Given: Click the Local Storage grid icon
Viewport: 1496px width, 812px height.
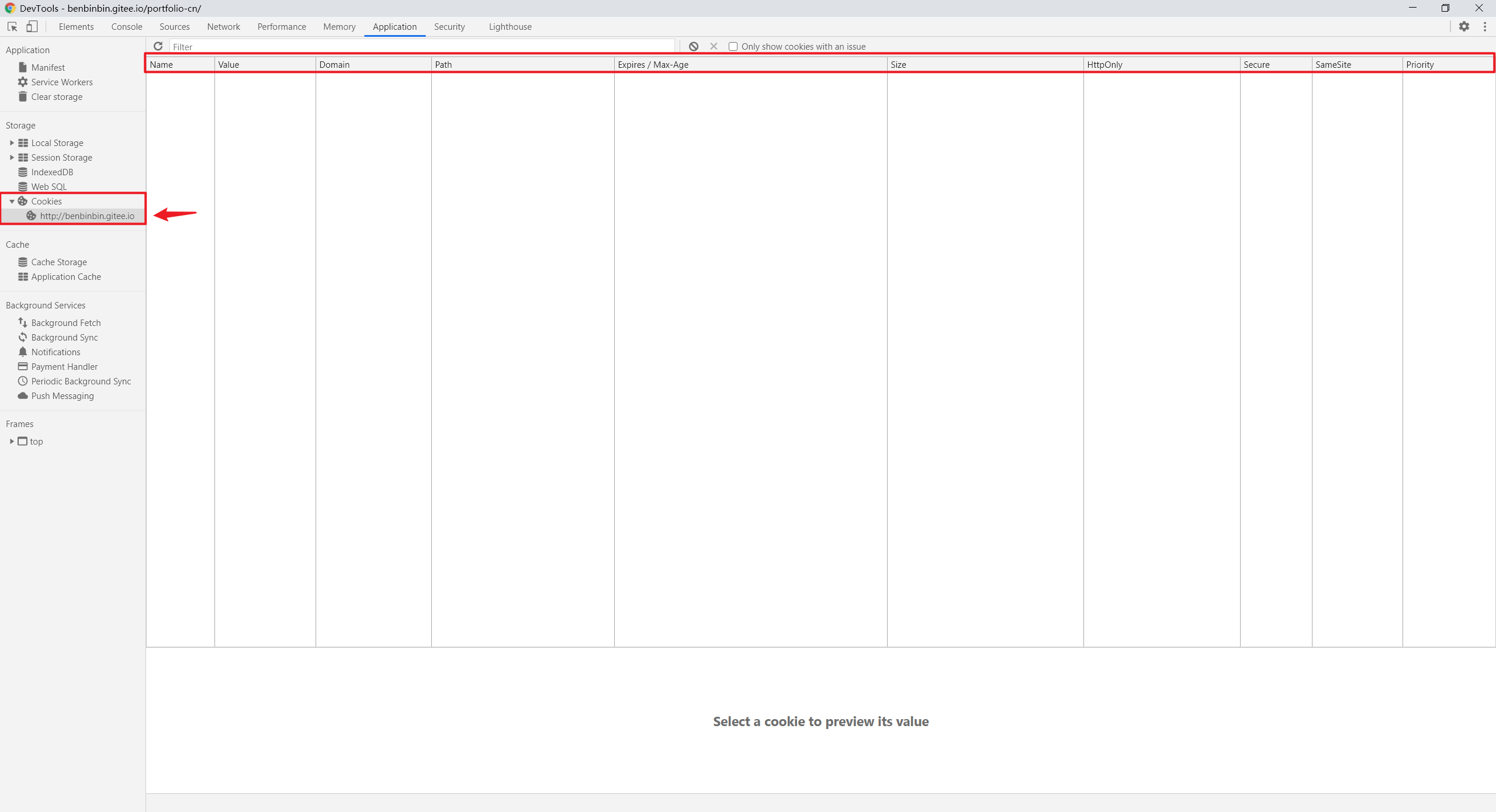Looking at the screenshot, I should click(23, 143).
